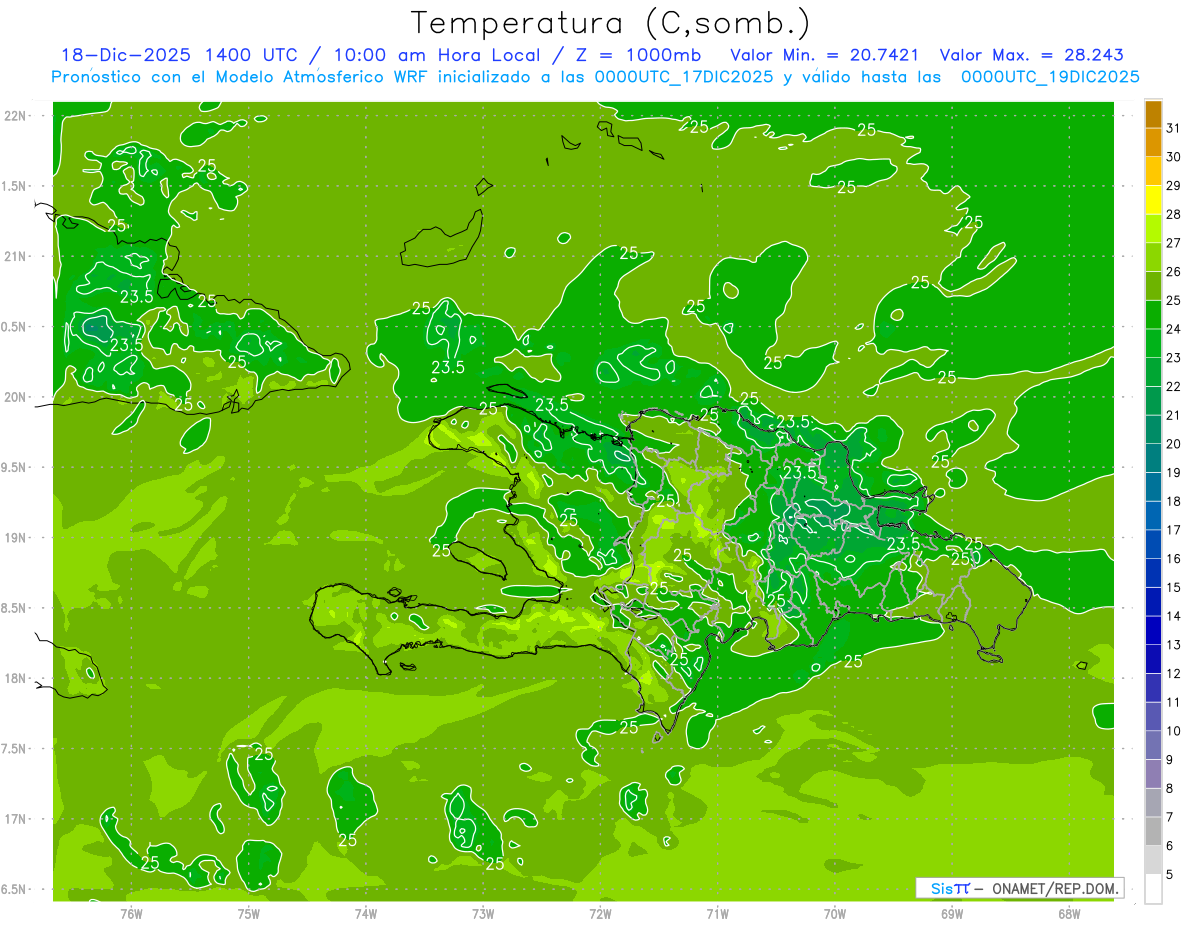Pick the yellow legend swatch between 28 and 29
The image size is (1200, 927).
point(1153,200)
